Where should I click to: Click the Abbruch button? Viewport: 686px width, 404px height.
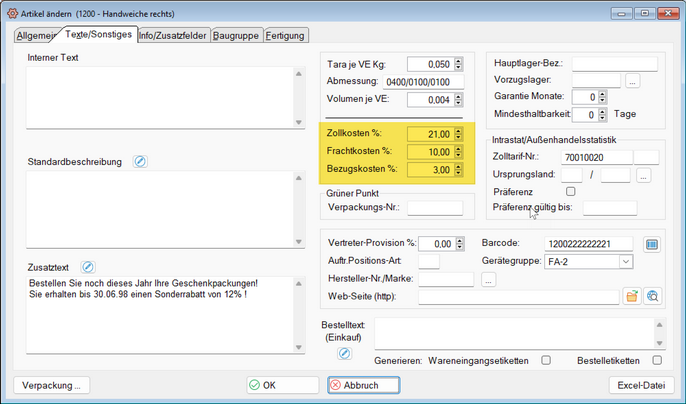362,385
